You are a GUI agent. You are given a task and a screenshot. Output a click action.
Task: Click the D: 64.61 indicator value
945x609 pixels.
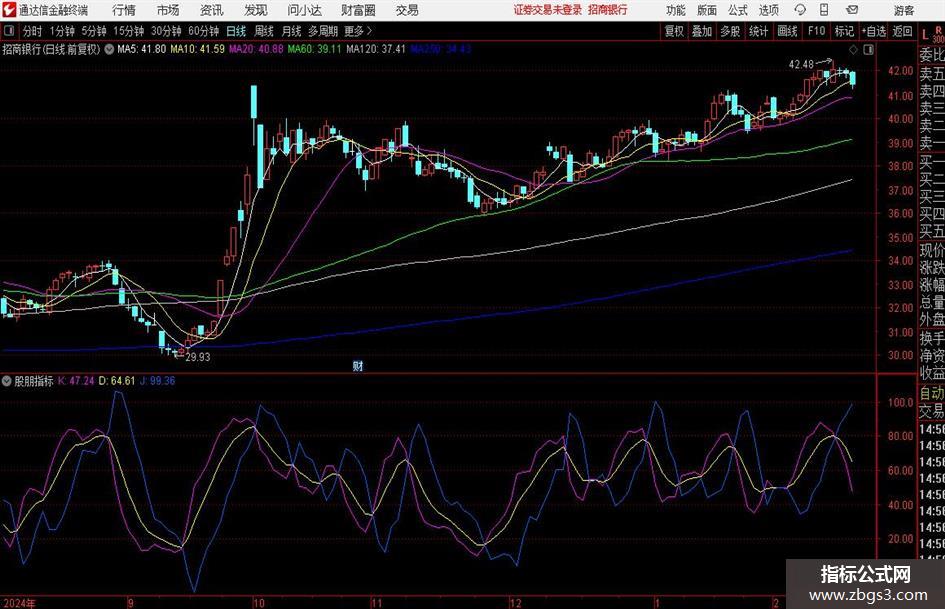coord(117,381)
